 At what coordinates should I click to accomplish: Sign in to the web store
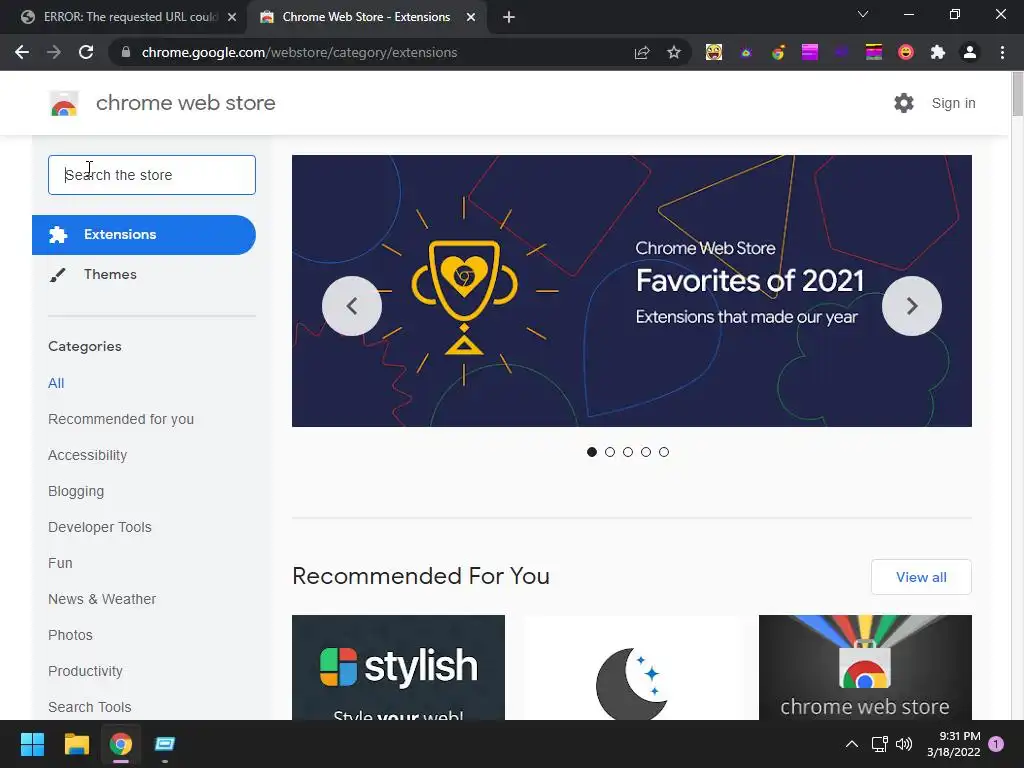pos(953,103)
